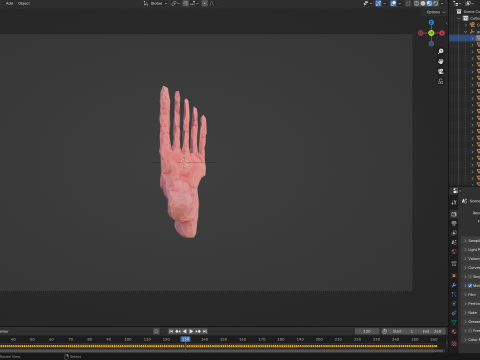
Task: Open the Render properties tab icon
Action: click(454, 214)
